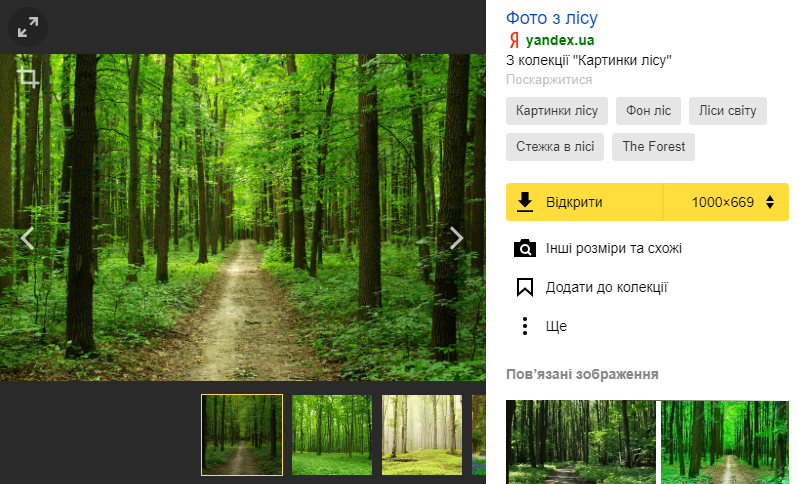Click the collection text З колекції "Картинки лісу"
Image resolution: width=799 pixels, height=484 pixels.
[x=589, y=60]
